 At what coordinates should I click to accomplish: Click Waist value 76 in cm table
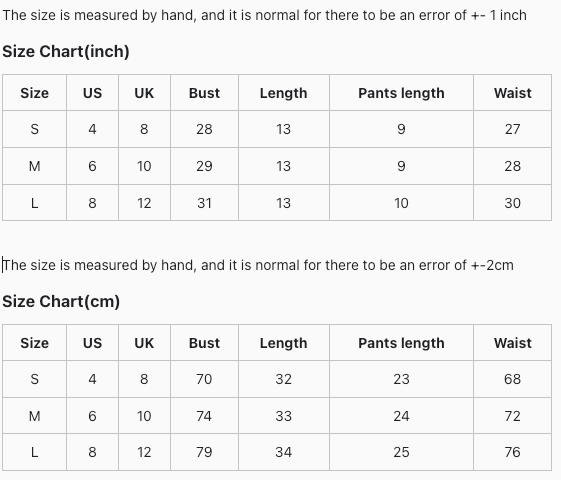[512, 452]
